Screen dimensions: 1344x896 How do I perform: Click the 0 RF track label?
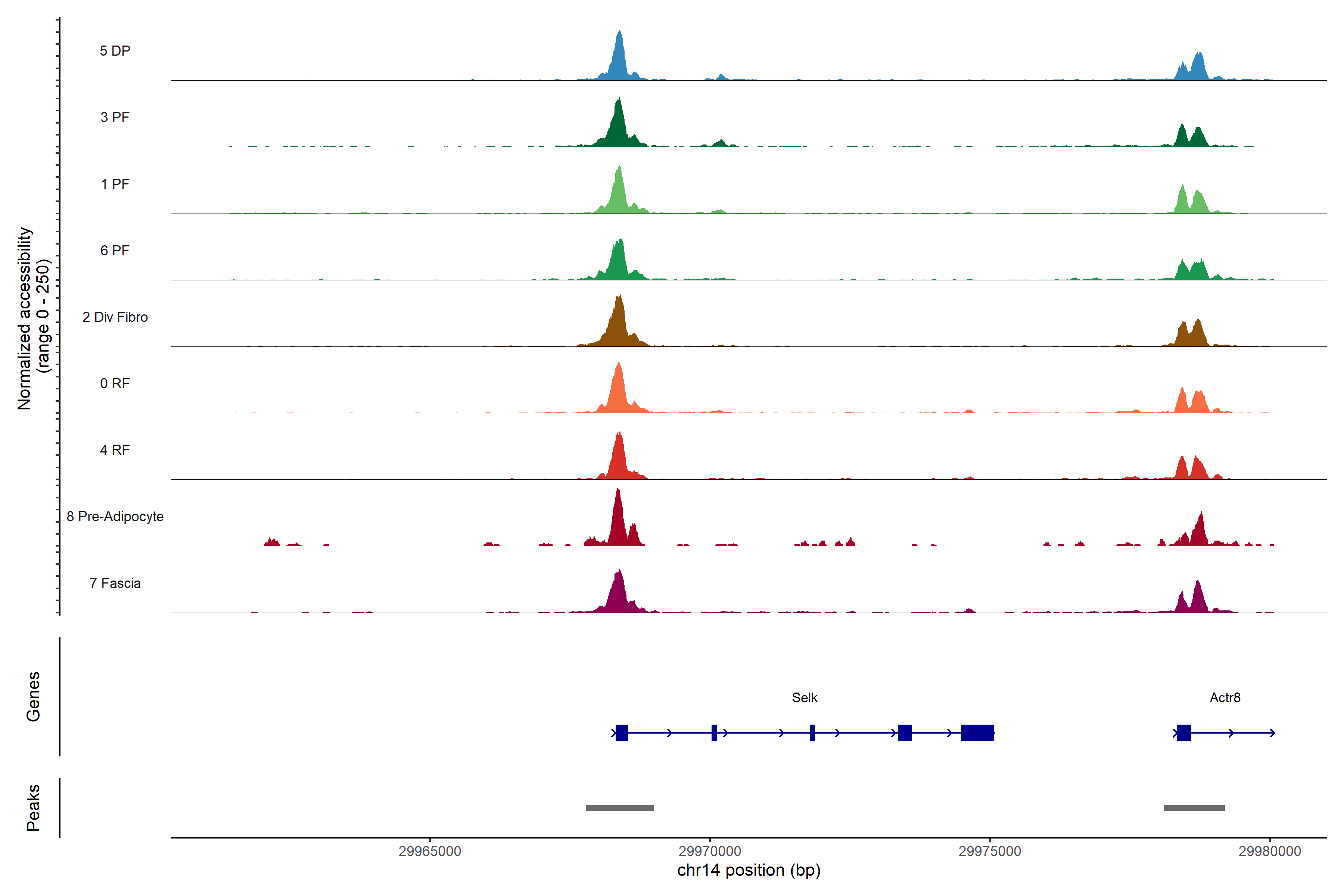(x=115, y=383)
